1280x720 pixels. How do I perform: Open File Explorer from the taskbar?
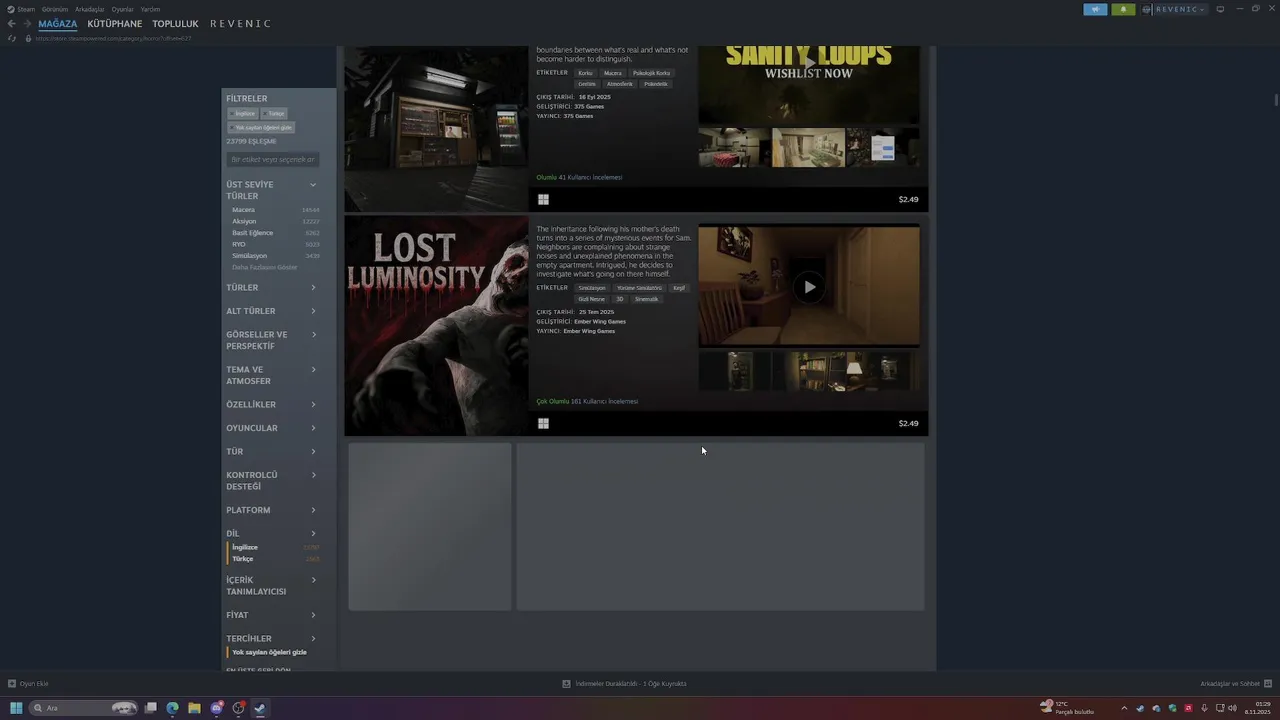click(194, 708)
